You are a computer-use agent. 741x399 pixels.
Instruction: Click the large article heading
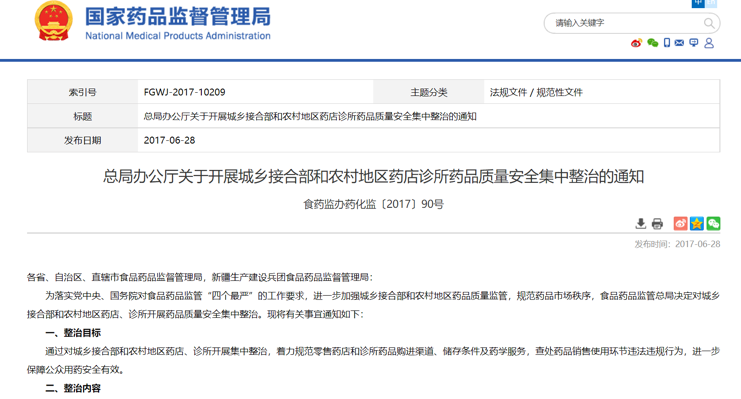(x=373, y=177)
